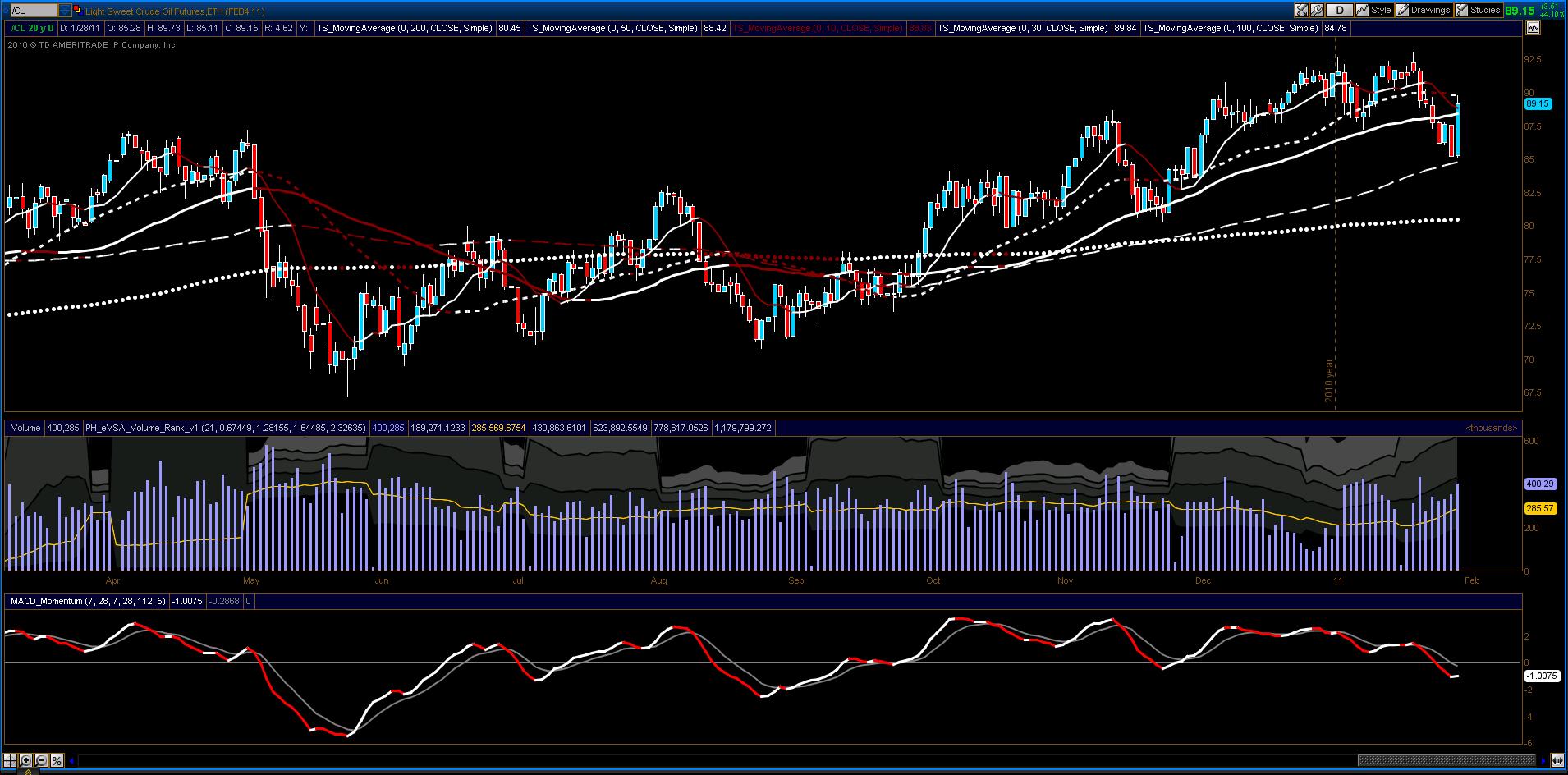
Task: Click the 89.15 price bubble on price axis
Action: click(1538, 103)
